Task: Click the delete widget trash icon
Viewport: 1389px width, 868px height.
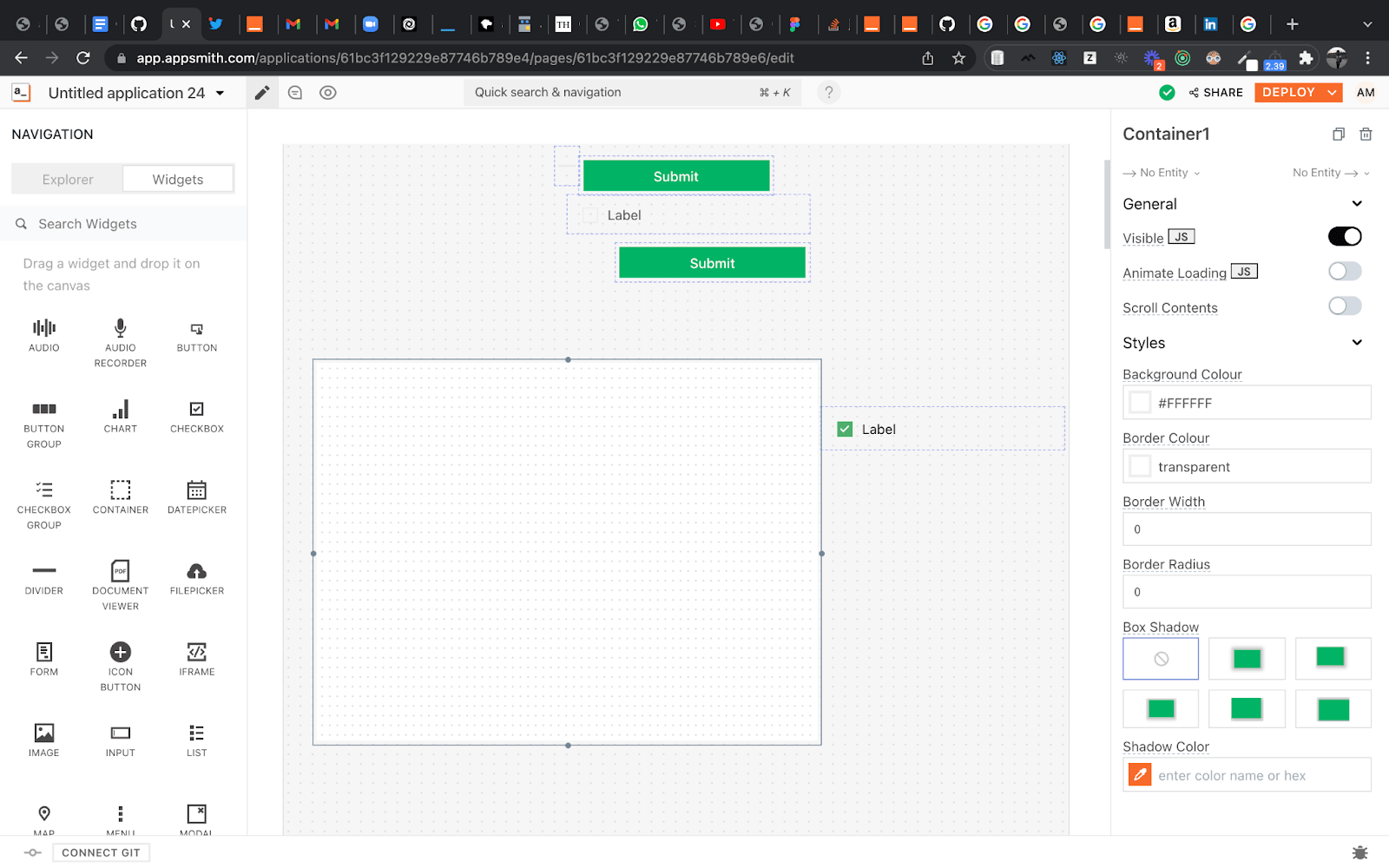Action: [1366, 134]
